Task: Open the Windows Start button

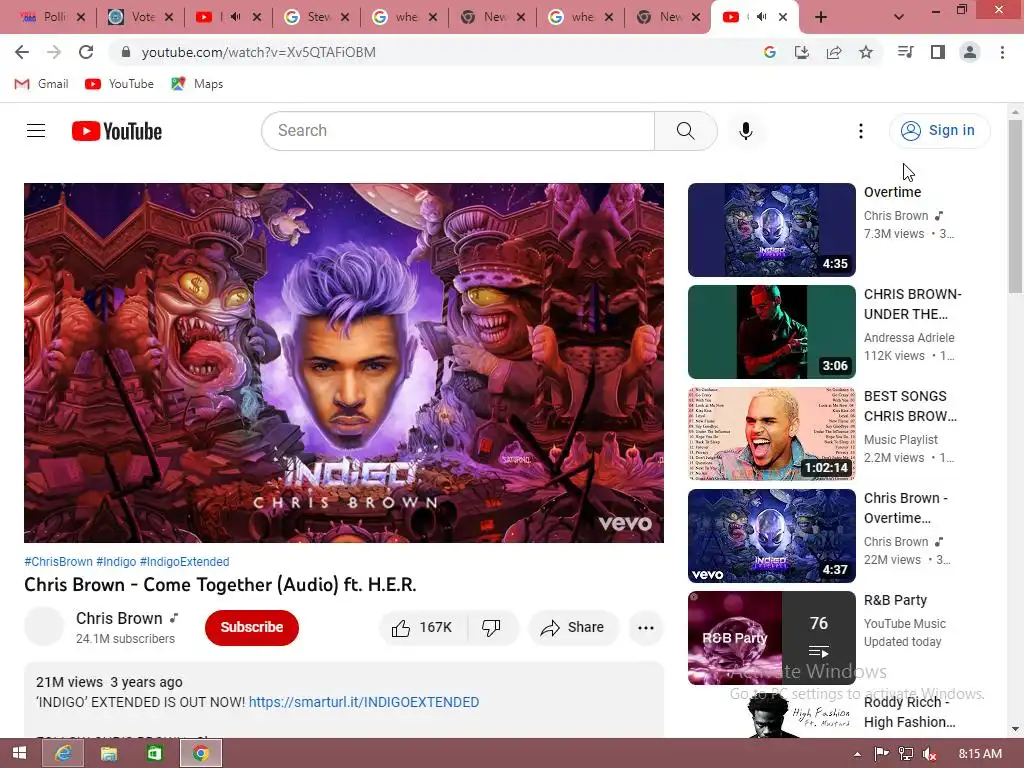Action: pyautogui.click(x=19, y=753)
